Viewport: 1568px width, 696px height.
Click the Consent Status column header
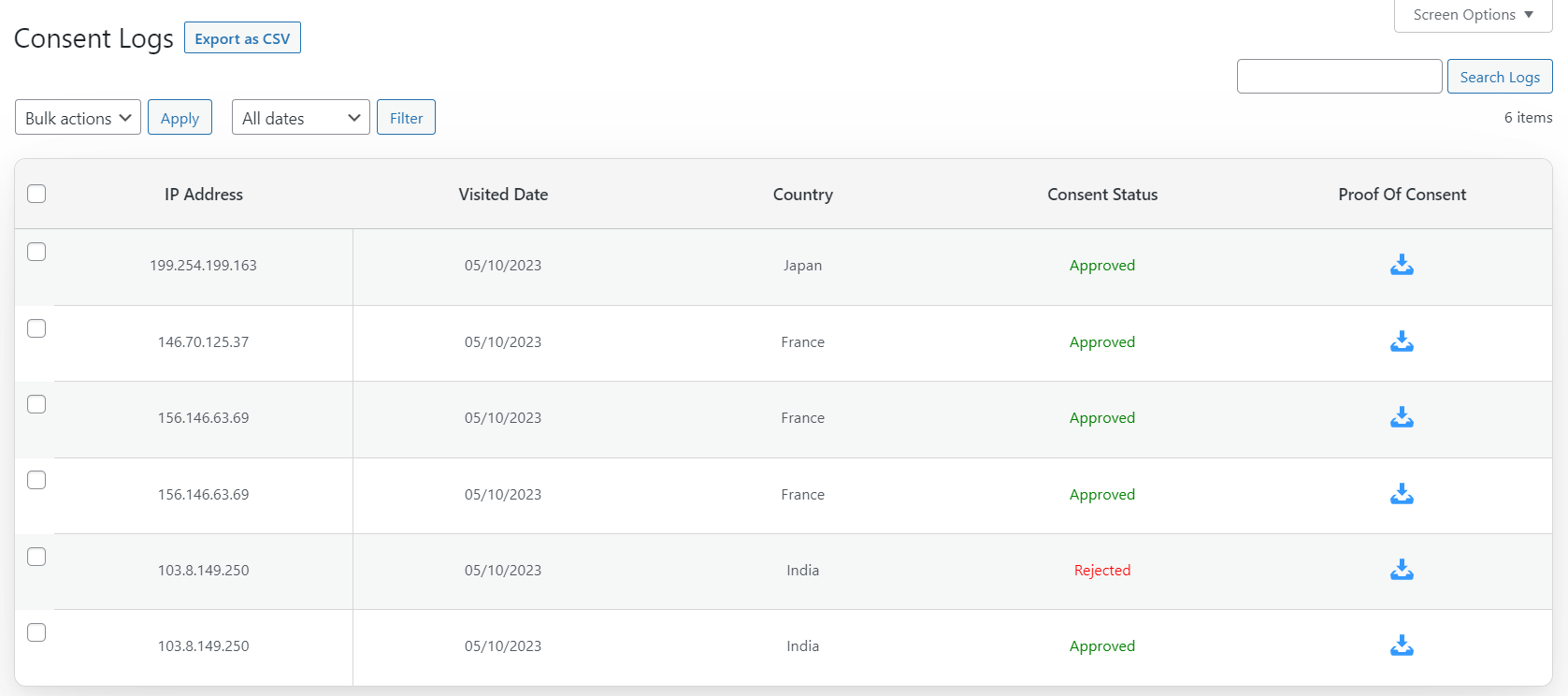[x=1101, y=195]
